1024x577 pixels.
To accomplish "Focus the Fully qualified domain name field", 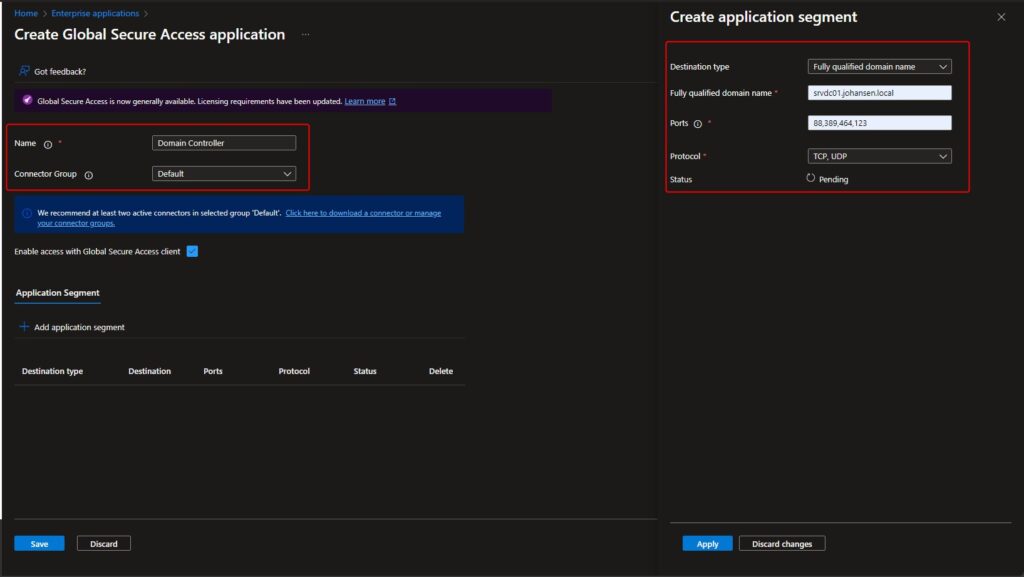I will (879, 93).
